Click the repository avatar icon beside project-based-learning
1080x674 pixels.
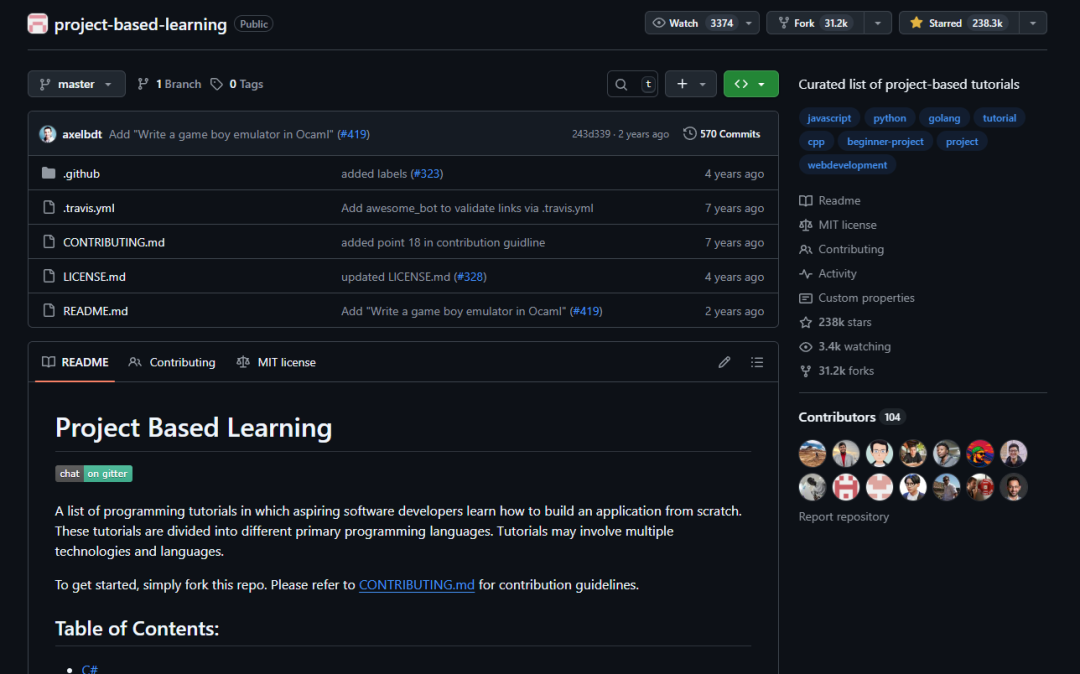[x=37, y=24]
